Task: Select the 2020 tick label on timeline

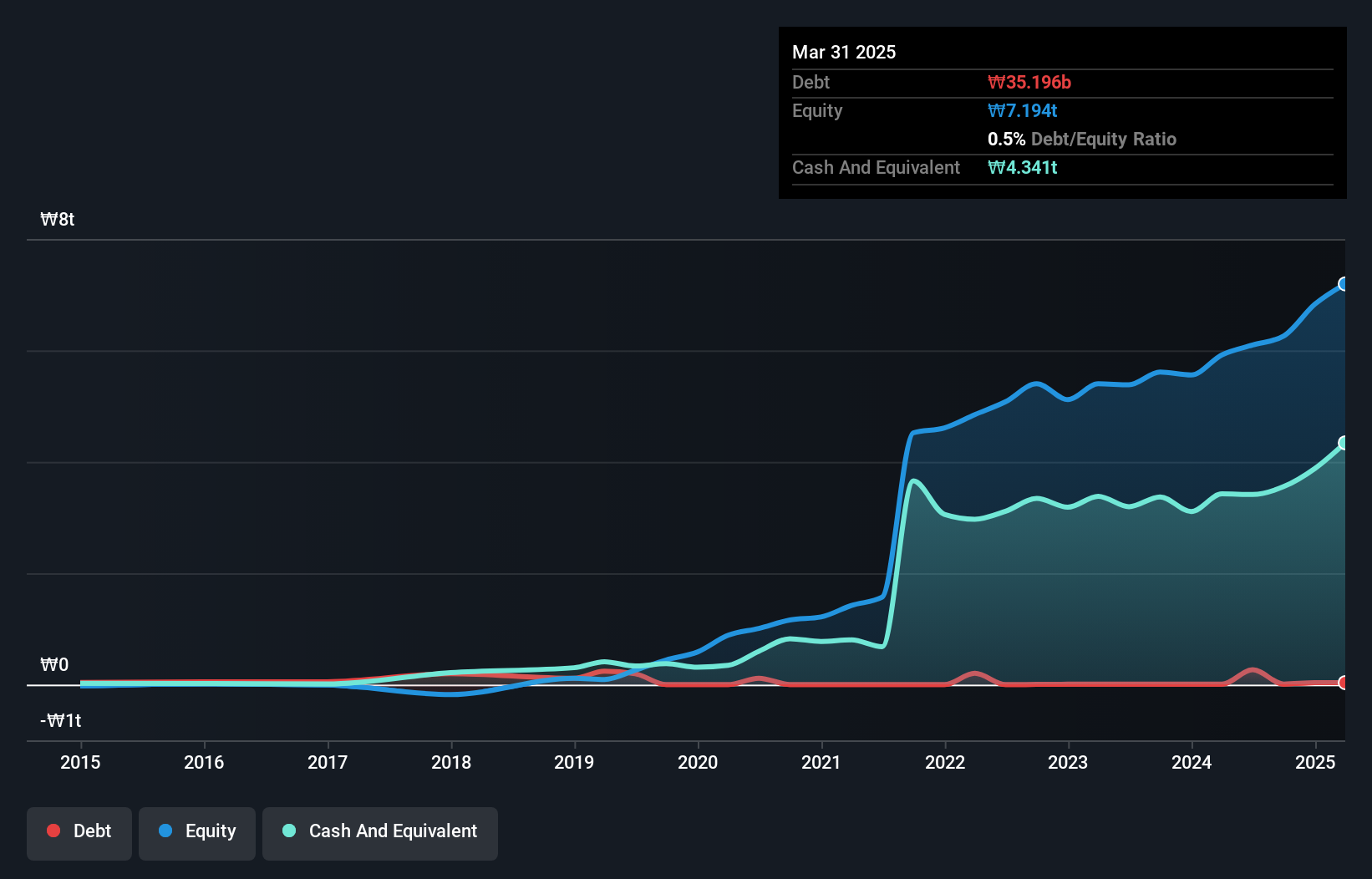Action: 698,762
